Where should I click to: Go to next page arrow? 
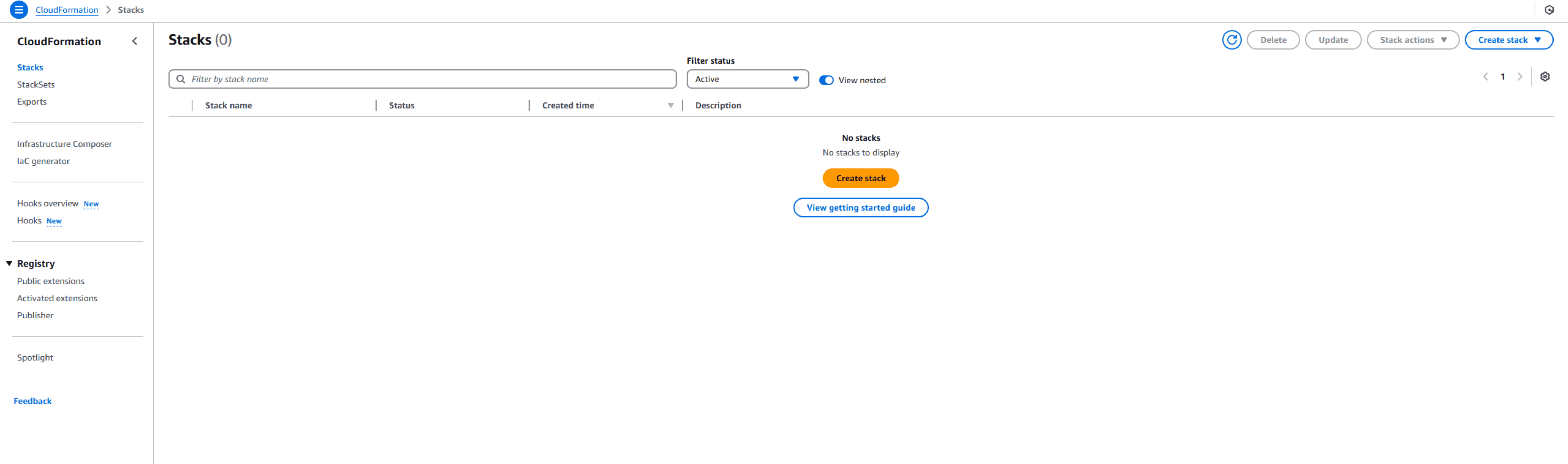point(1519,77)
